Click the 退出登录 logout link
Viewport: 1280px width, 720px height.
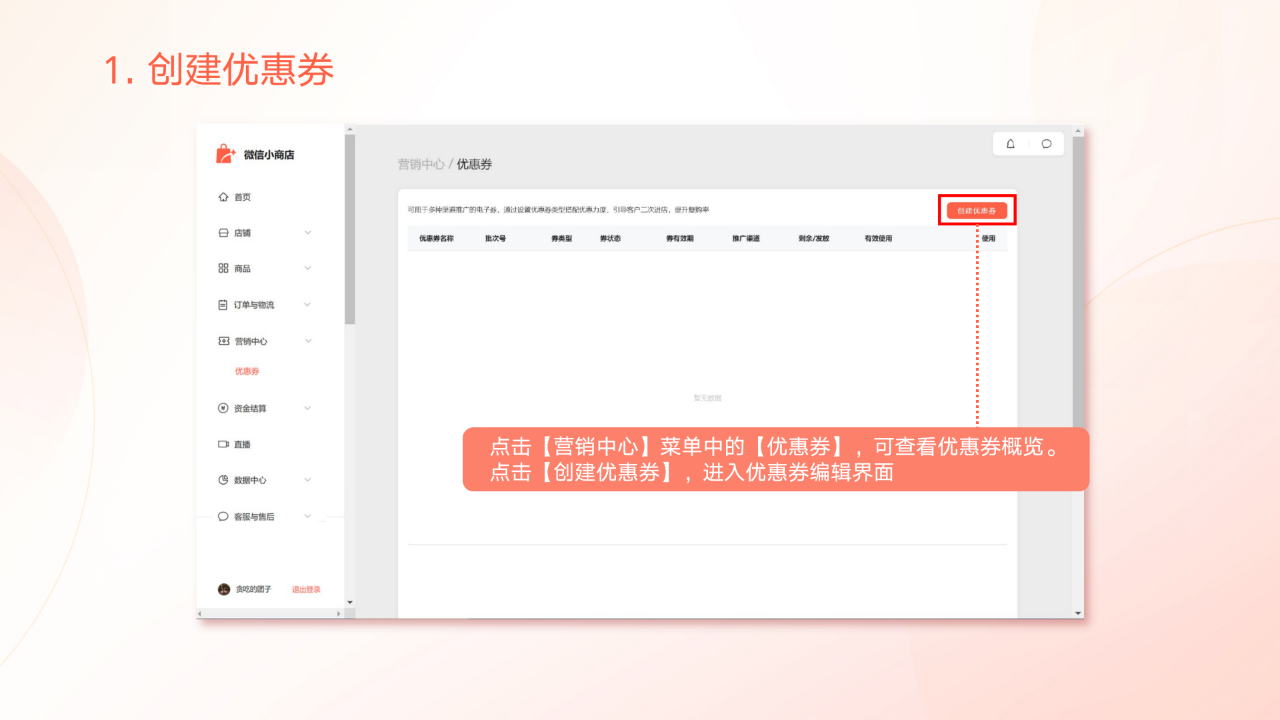coord(306,589)
